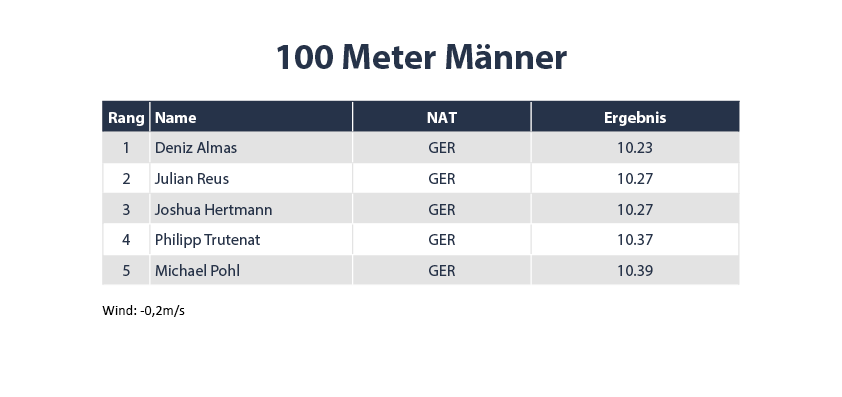Select rank 3 cell
The height and width of the screenshot is (397, 842).
coord(126,209)
